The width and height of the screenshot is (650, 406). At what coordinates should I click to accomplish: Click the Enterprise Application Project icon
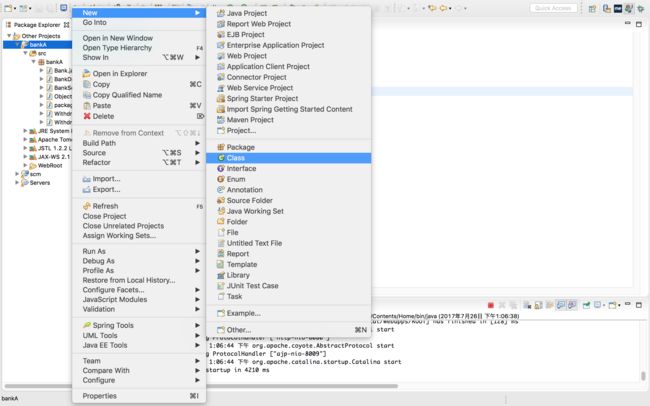(221, 45)
